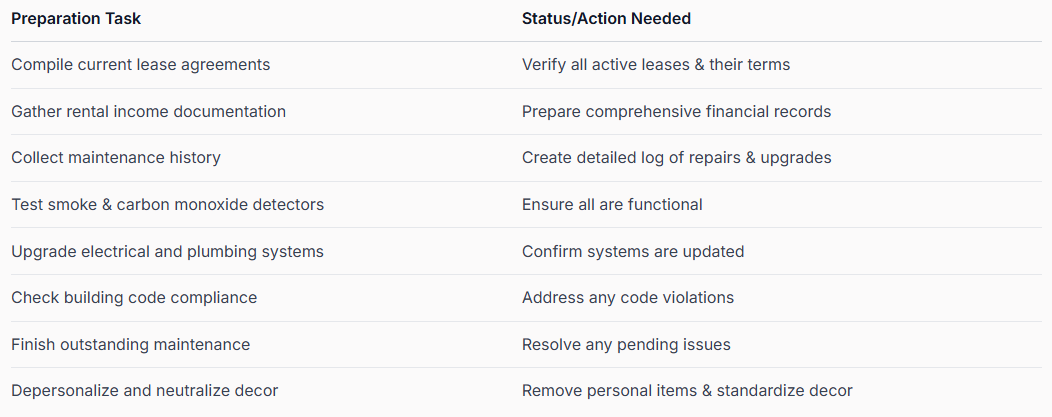1052x417 pixels.
Task: Click "Create detailed log of repairs & upgrades"
Action: pyautogui.click(x=676, y=158)
